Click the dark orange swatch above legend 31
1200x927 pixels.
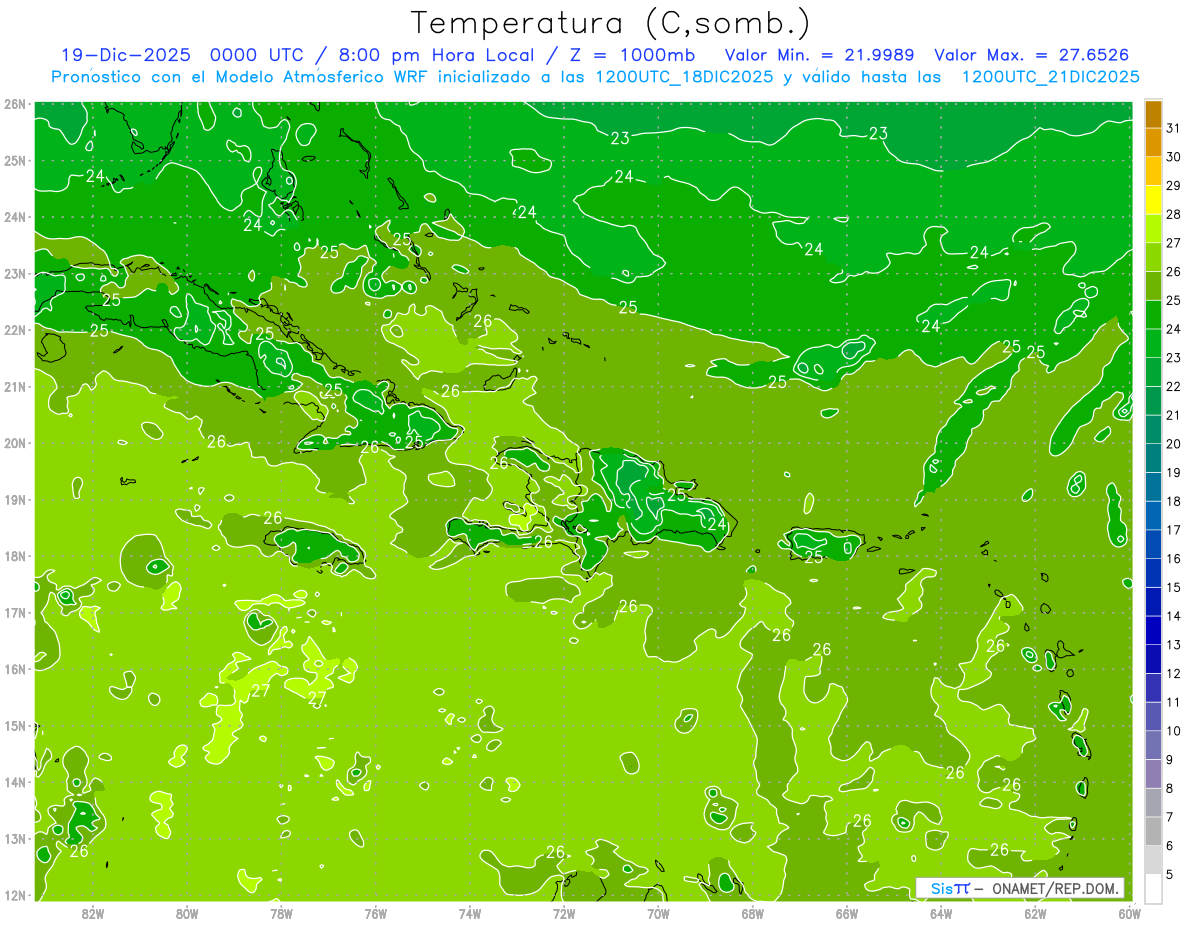(1153, 114)
